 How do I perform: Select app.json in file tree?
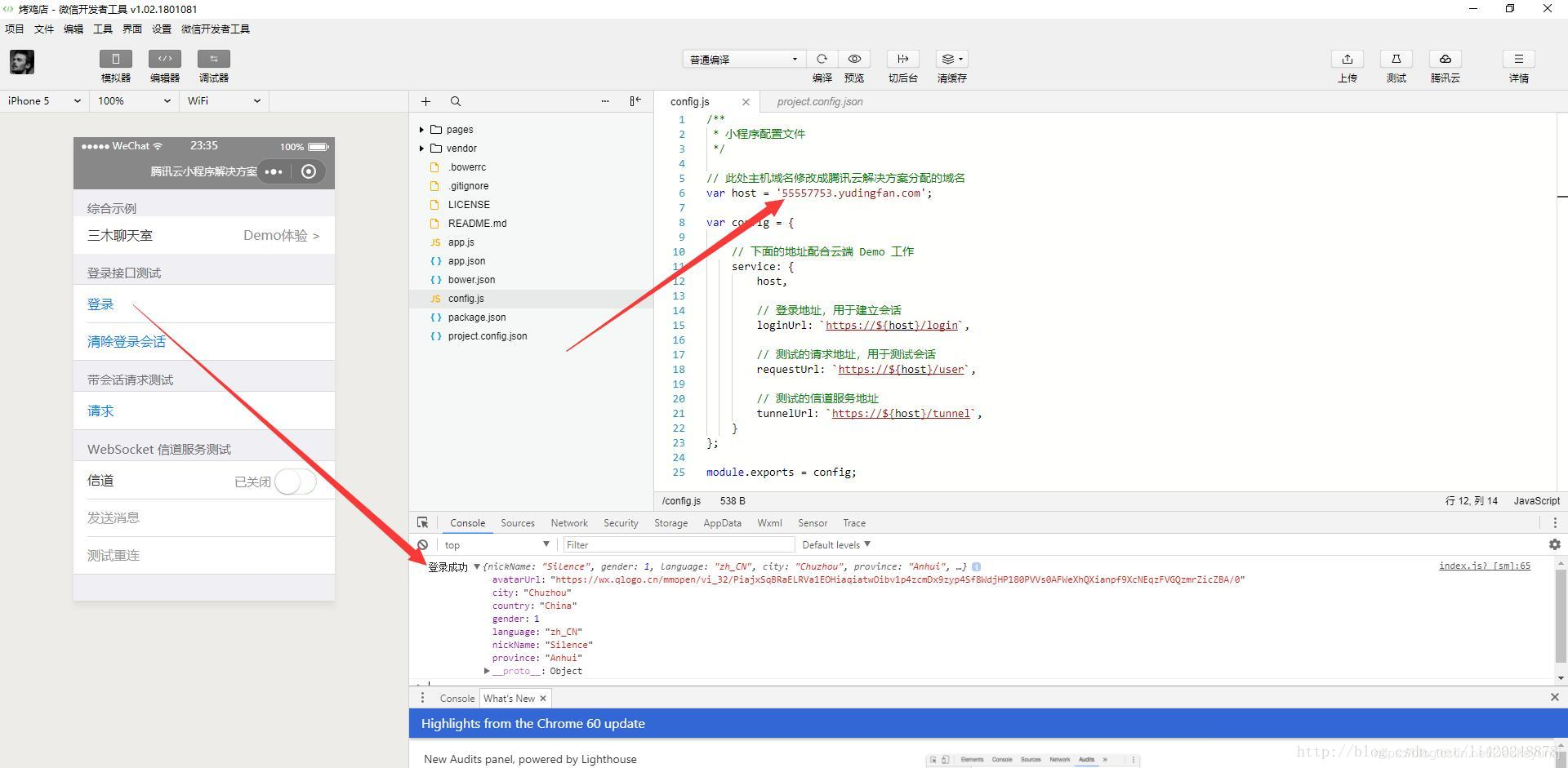(x=466, y=261)
